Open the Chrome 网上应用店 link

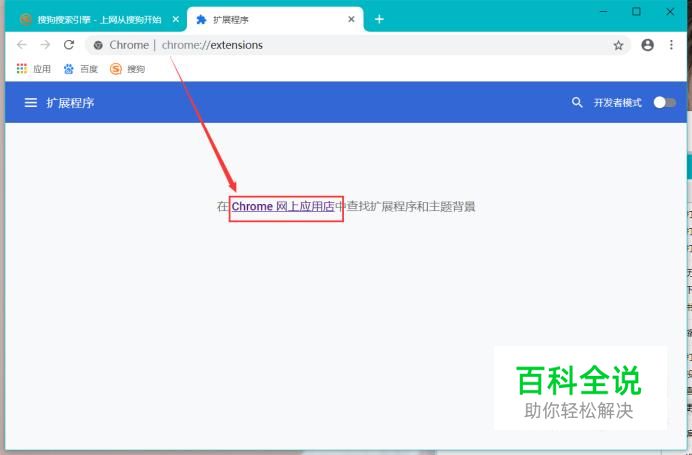point(283,207)
